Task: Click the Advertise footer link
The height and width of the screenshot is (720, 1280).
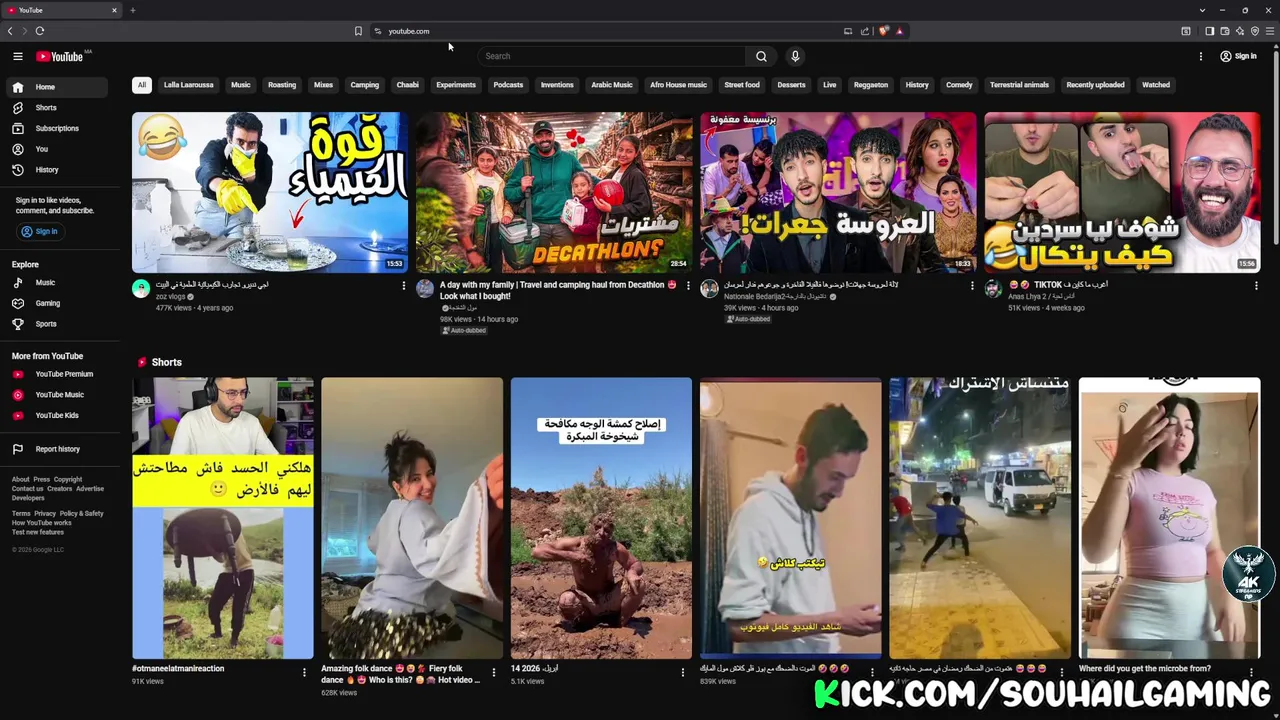Action: 90,489
